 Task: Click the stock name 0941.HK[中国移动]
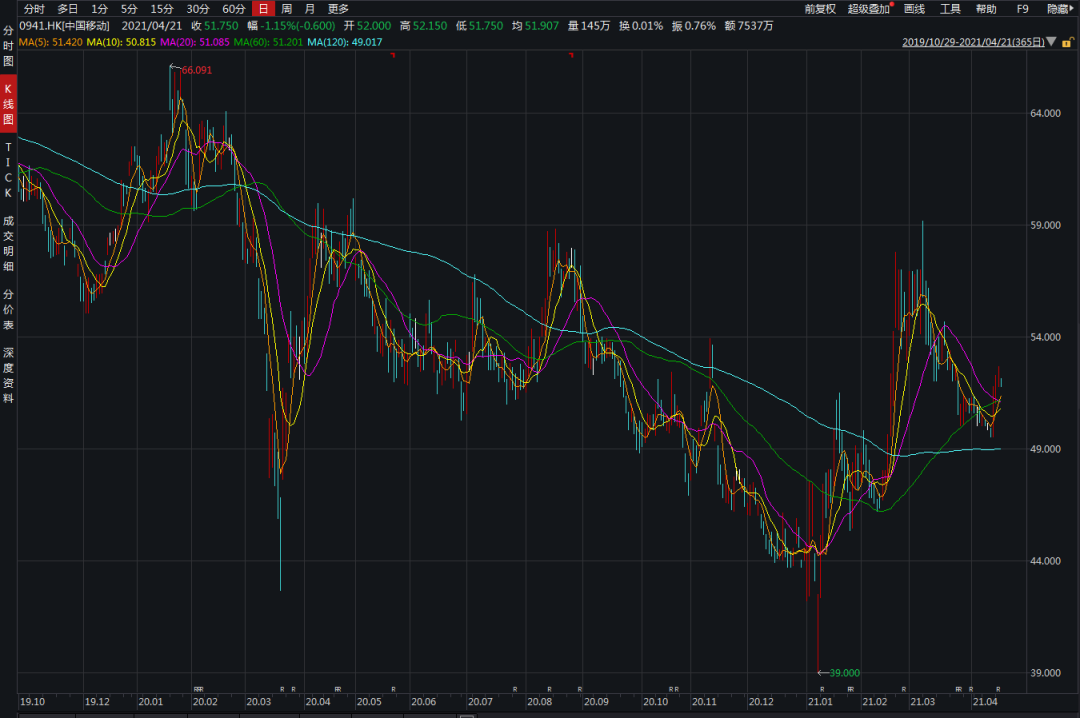coord(64,25)
